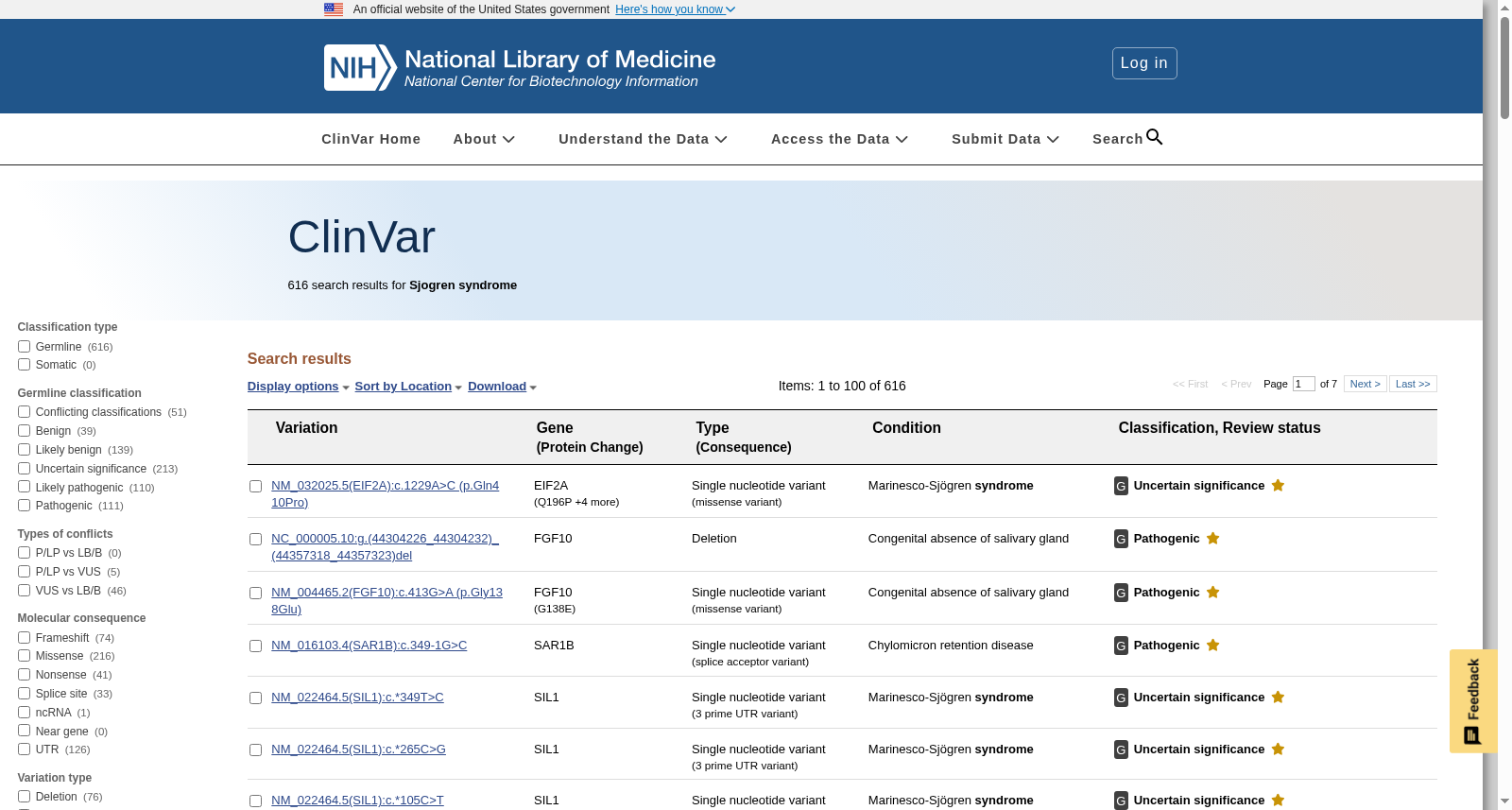This screenshot has height=810, width=1512.
Task: Click the G germline badge for EIF2A row
Action: (1121, 487)
